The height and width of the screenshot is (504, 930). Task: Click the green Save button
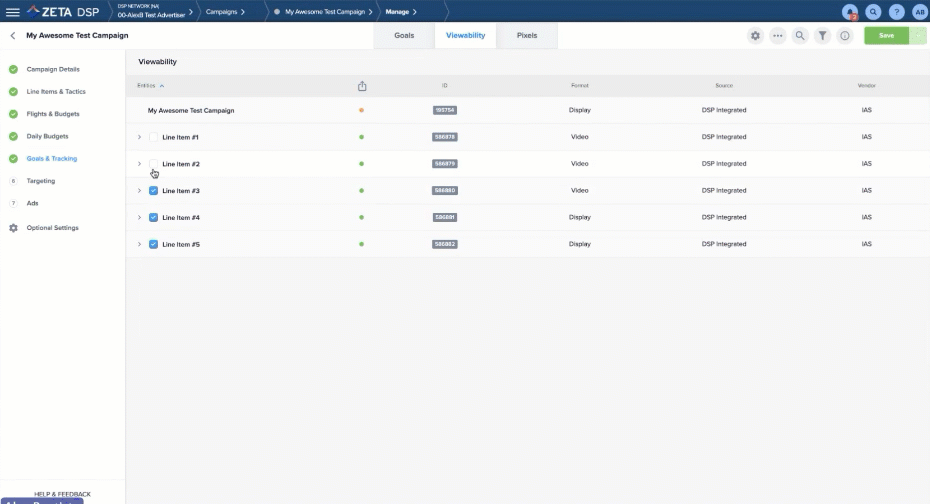pos(886,35)
